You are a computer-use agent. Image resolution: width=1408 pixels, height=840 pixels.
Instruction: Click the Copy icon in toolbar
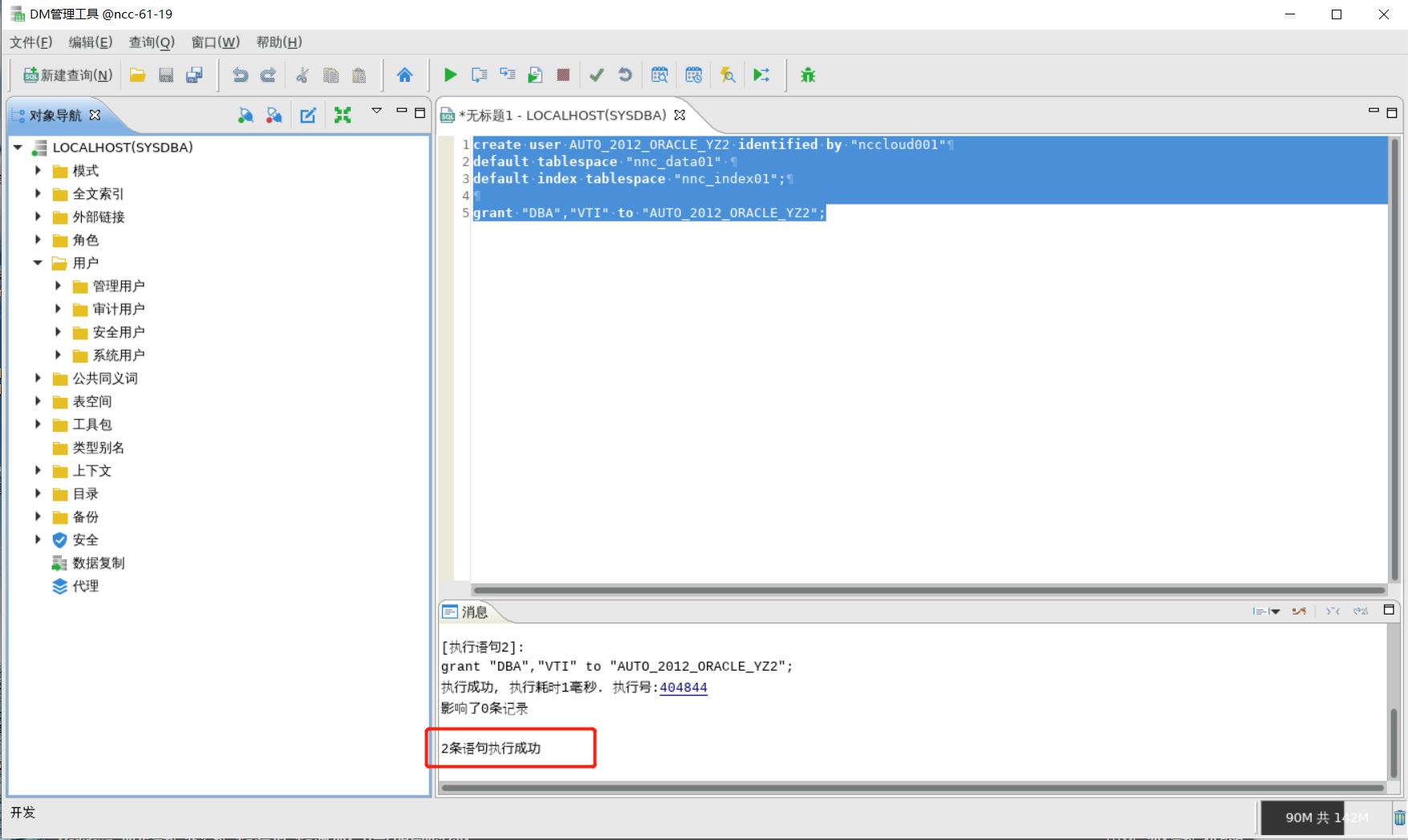331,75
